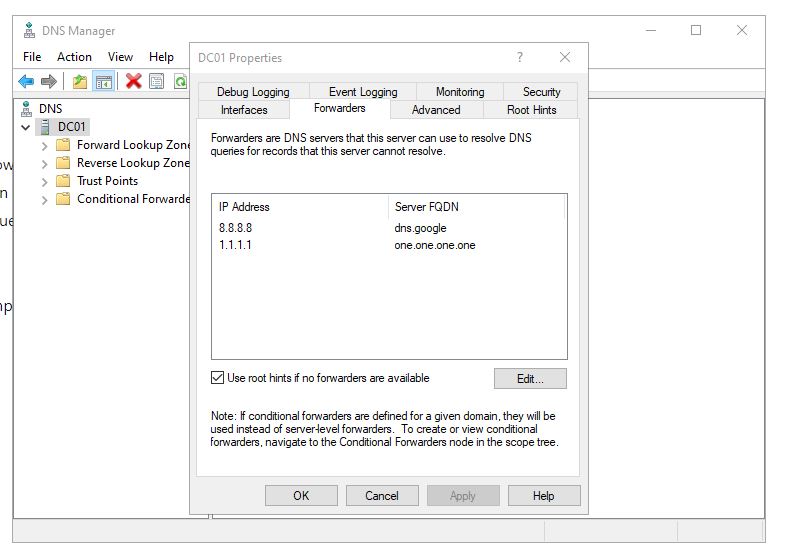This screenshot has height=553, width=809.
Task: Click the Cancel button
Action: [382, 496]
